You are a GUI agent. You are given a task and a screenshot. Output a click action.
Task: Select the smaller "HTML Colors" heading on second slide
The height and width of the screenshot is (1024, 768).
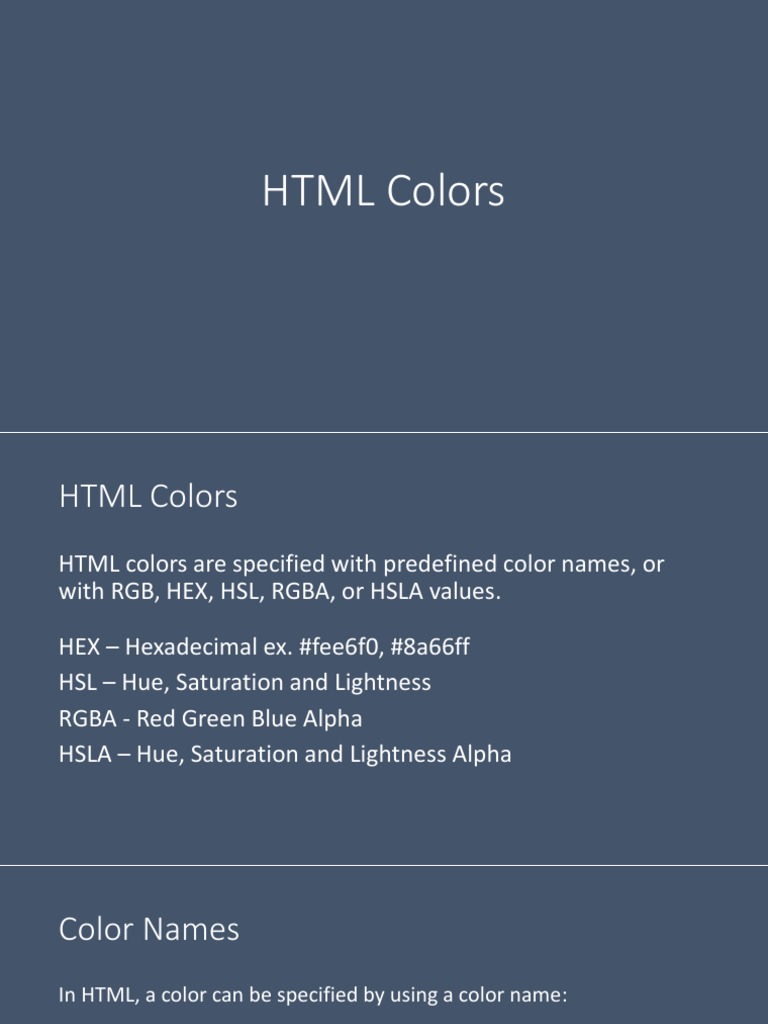tap(148, 496)
